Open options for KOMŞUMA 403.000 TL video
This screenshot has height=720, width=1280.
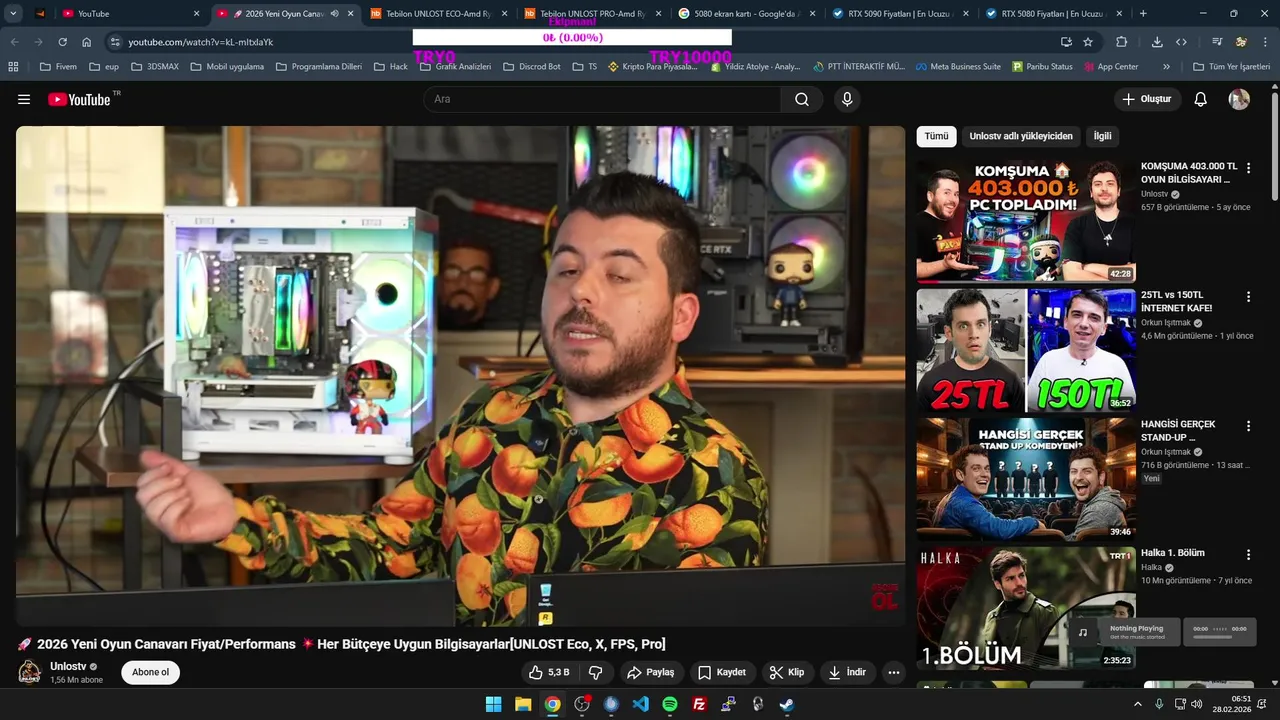coord(1248,168)
